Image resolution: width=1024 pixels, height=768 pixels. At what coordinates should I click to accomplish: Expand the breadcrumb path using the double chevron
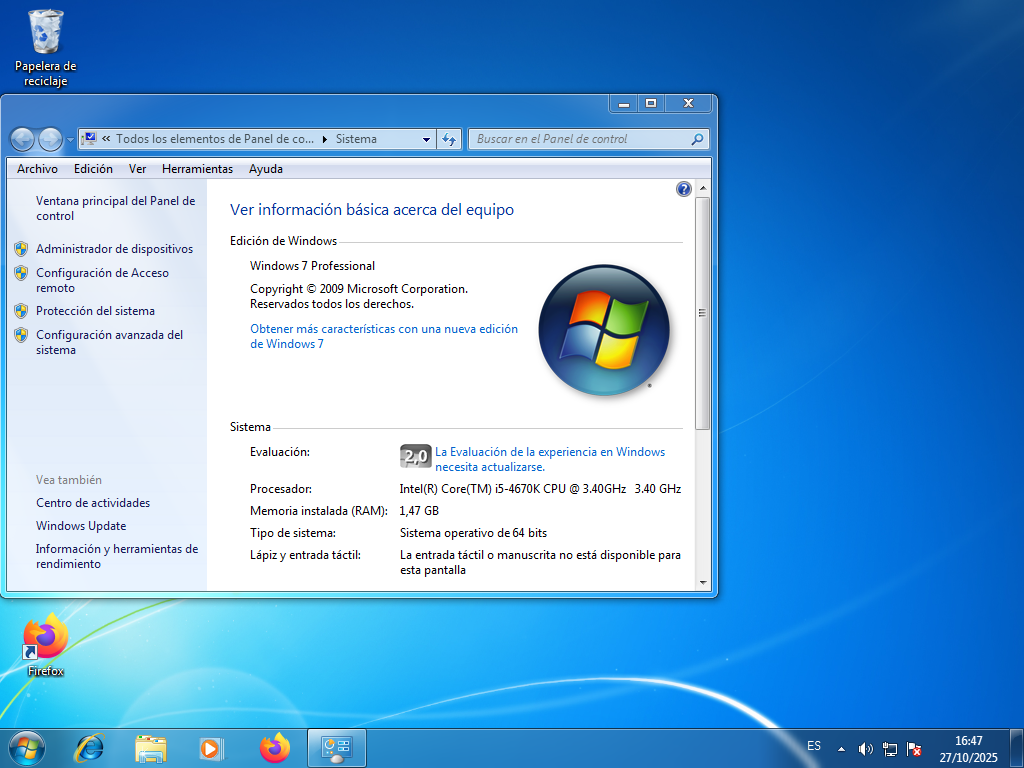pos(104,139)
